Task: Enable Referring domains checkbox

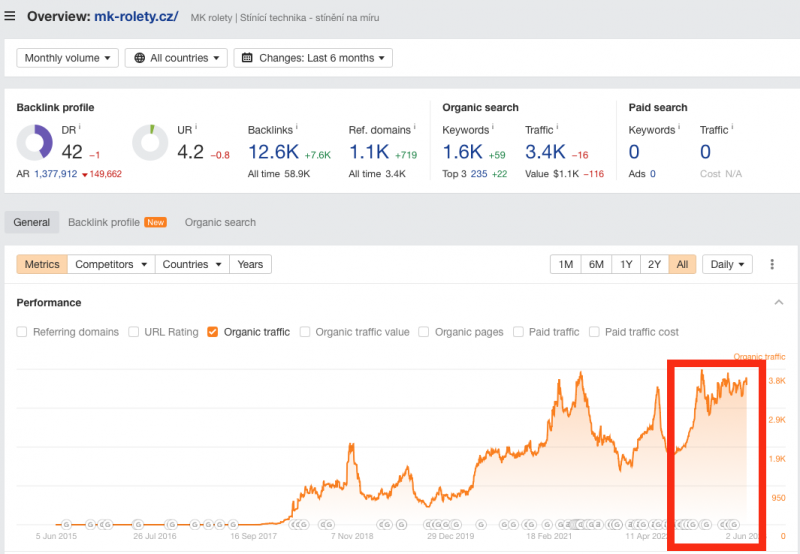Action: pyautogui.click(x=21, y=332)
